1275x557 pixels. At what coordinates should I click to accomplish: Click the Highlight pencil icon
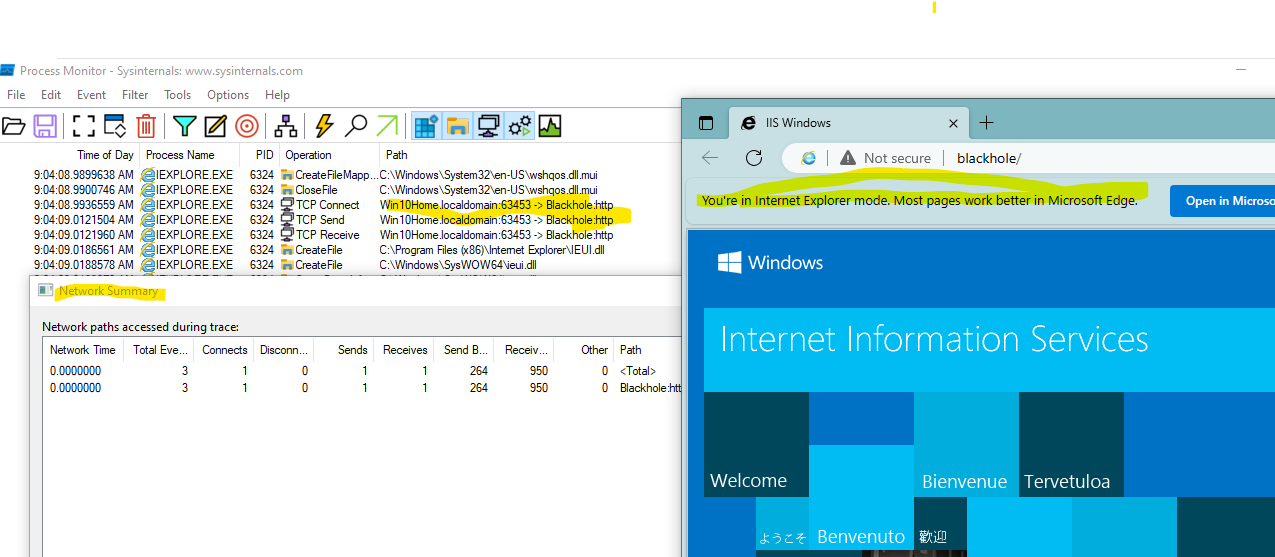click(x=215, y=126)
